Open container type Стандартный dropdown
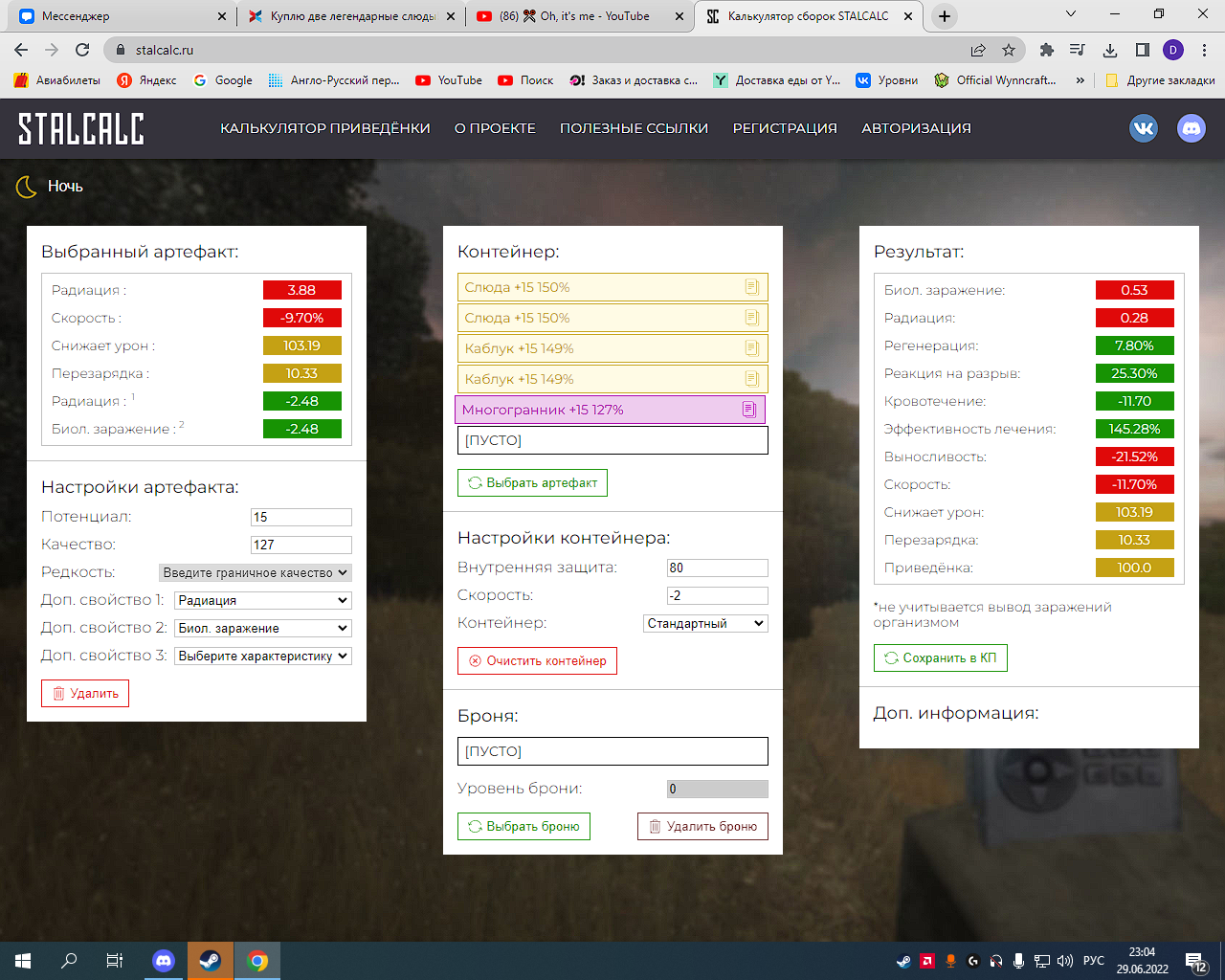The image size is (1225, 980). pos(706,623)
